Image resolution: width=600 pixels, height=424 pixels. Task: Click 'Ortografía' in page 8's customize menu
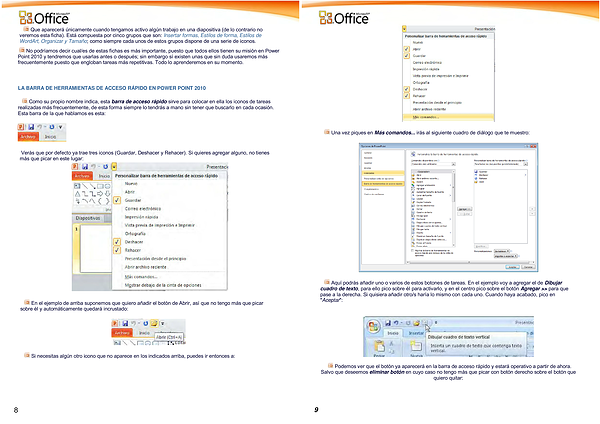click(135, 233)
